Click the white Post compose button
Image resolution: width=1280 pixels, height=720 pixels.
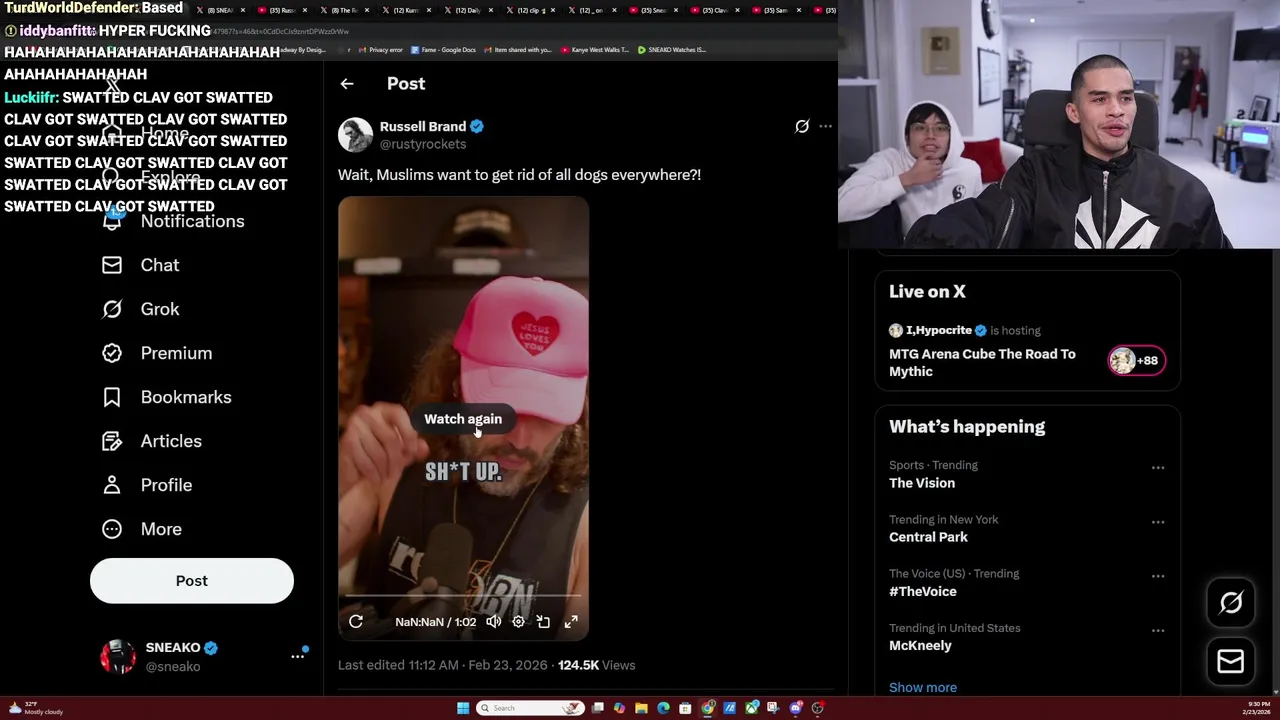tap(192, 581)
